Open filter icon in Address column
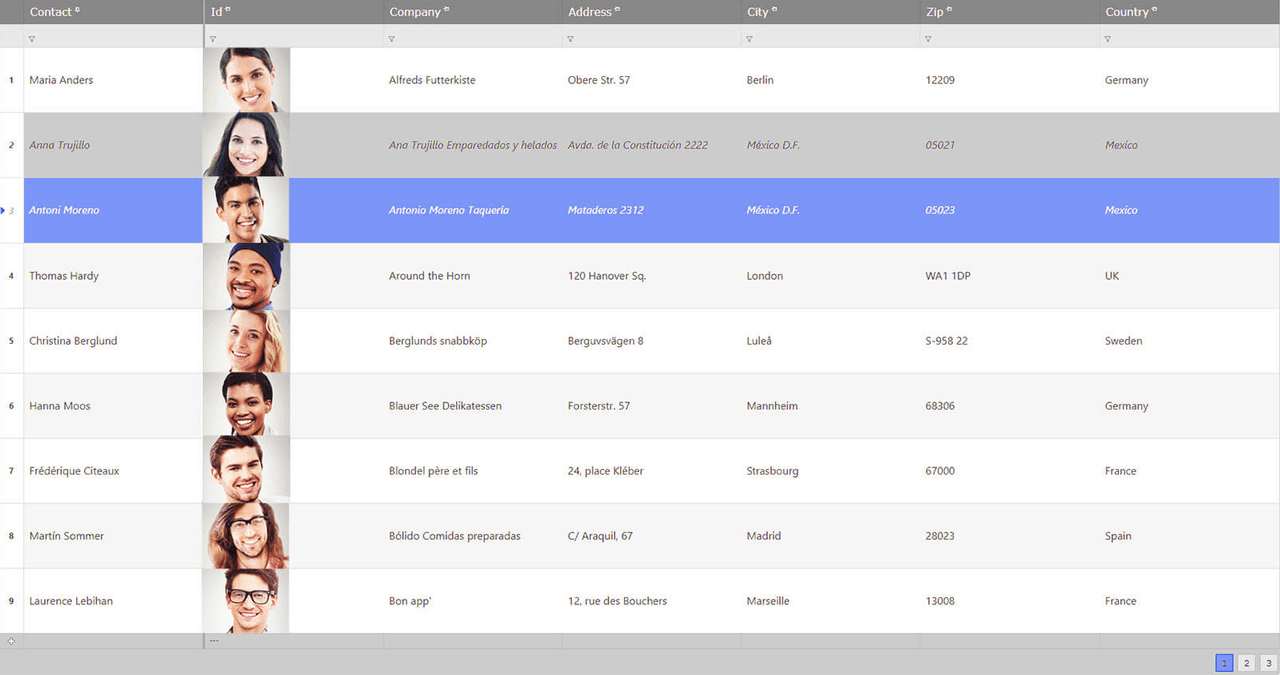 point(570,39)
